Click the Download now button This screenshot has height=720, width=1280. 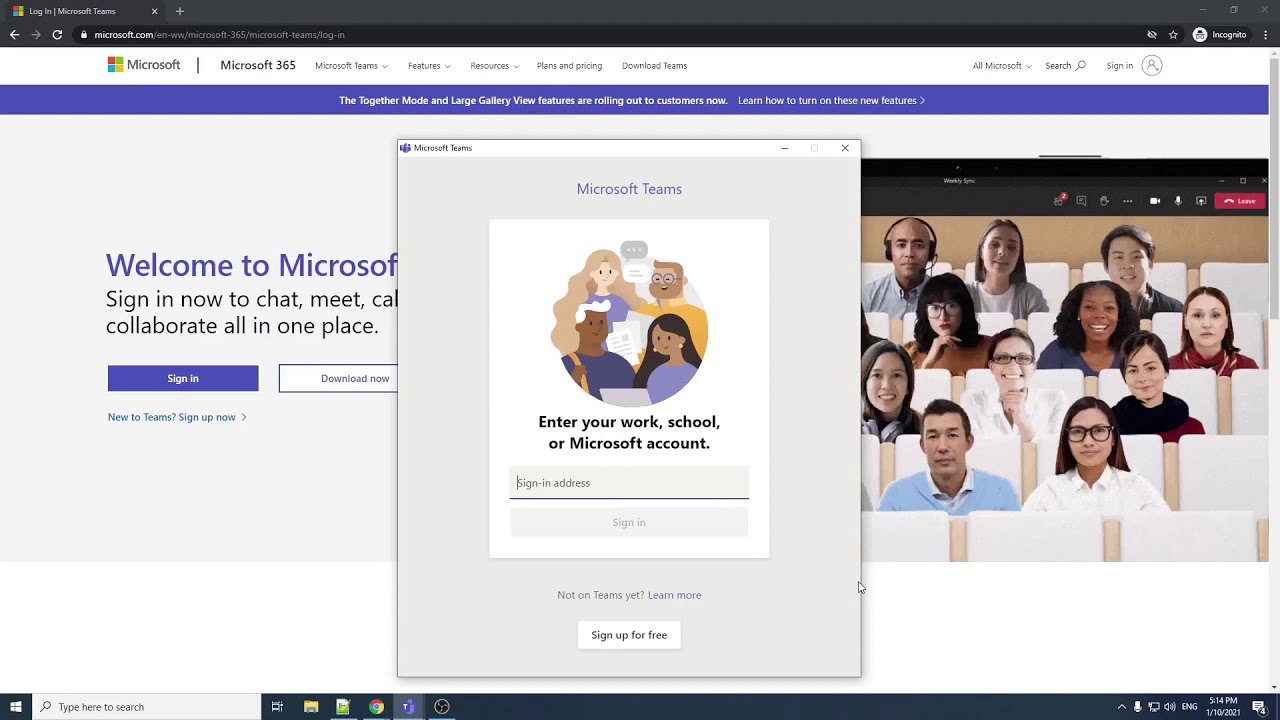click(x=338, y=378)
